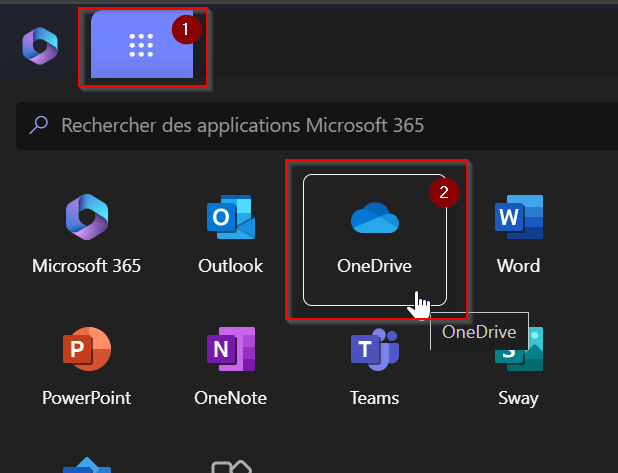Click the 'OneDrive' label in highlighted tile

click(374, 266)
